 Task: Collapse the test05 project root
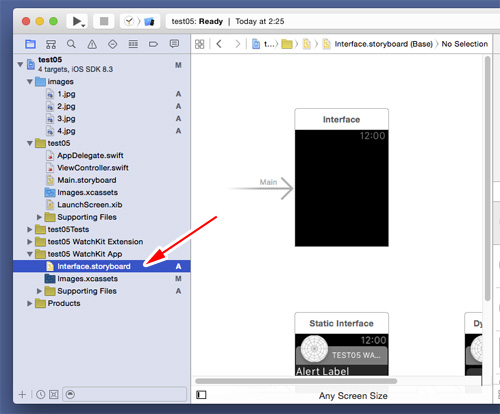20,64
